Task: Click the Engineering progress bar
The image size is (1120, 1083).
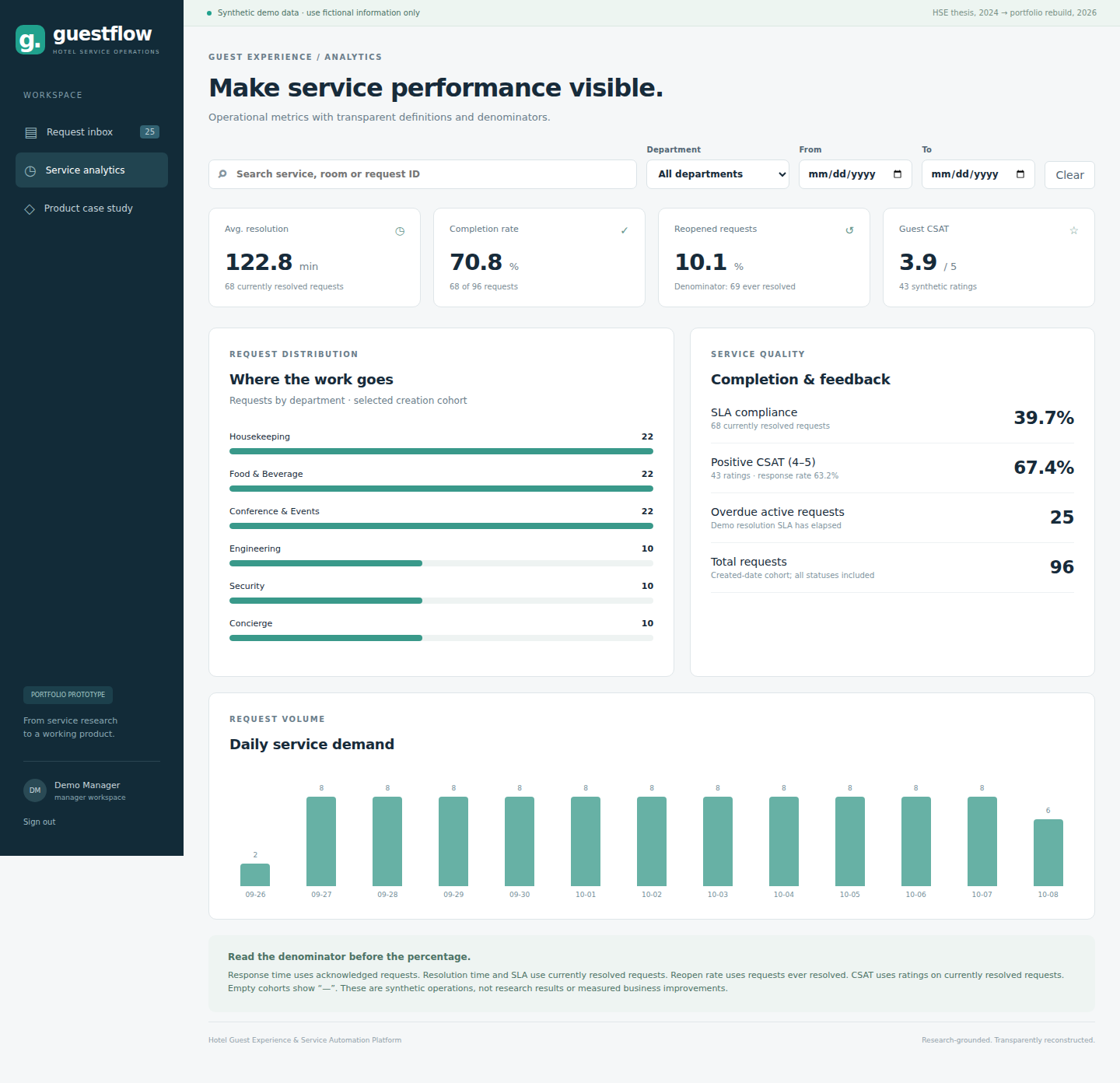Action: coord(441,563)
